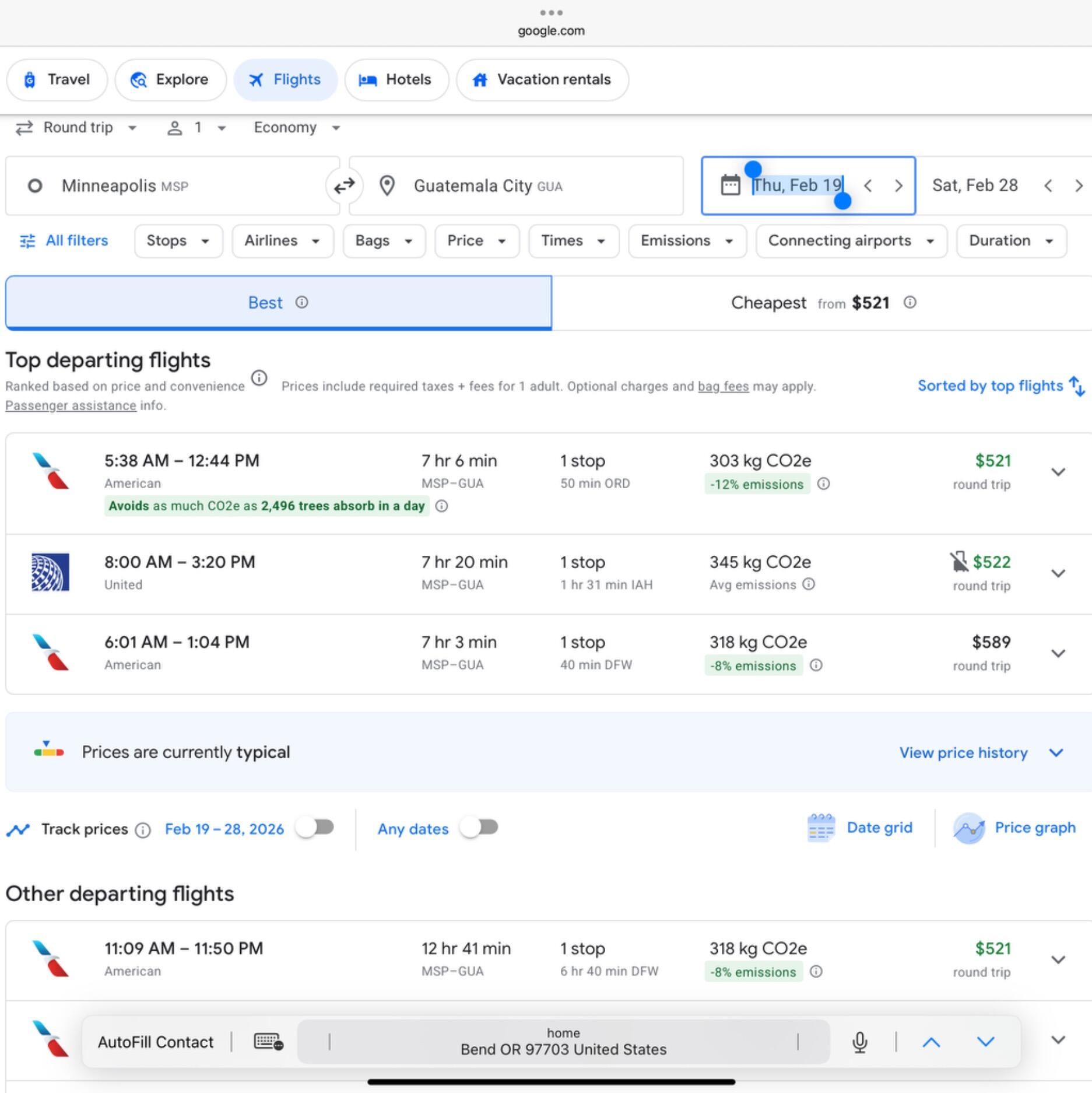Open the bag fees link
This screenshot has width=1092, height=1093.
click(723, 386)
